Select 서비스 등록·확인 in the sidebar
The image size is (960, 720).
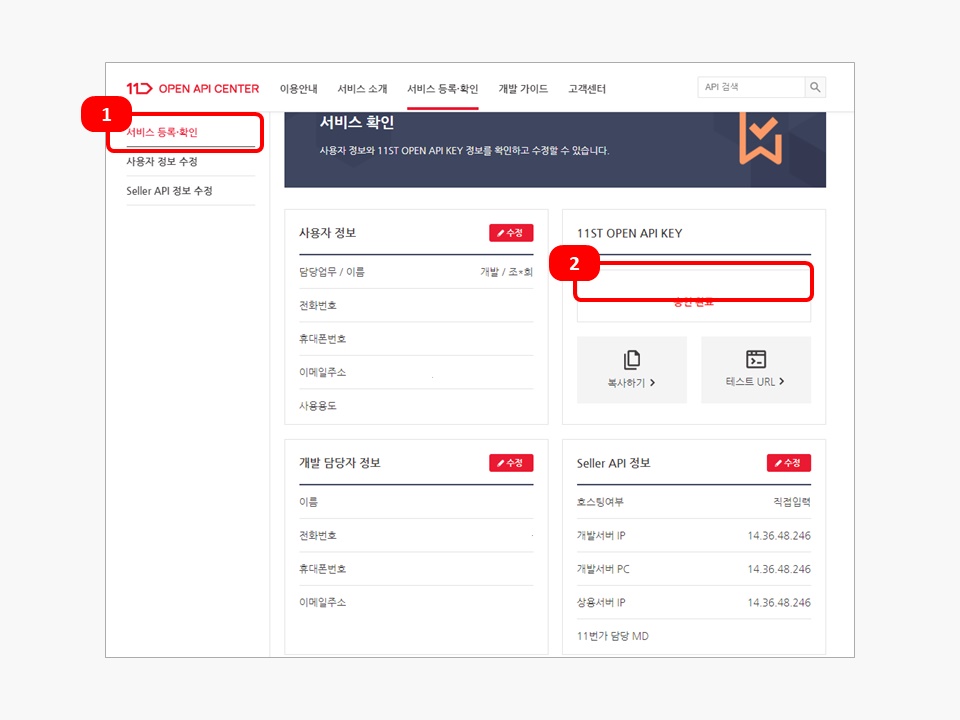(x=162, y=132)
